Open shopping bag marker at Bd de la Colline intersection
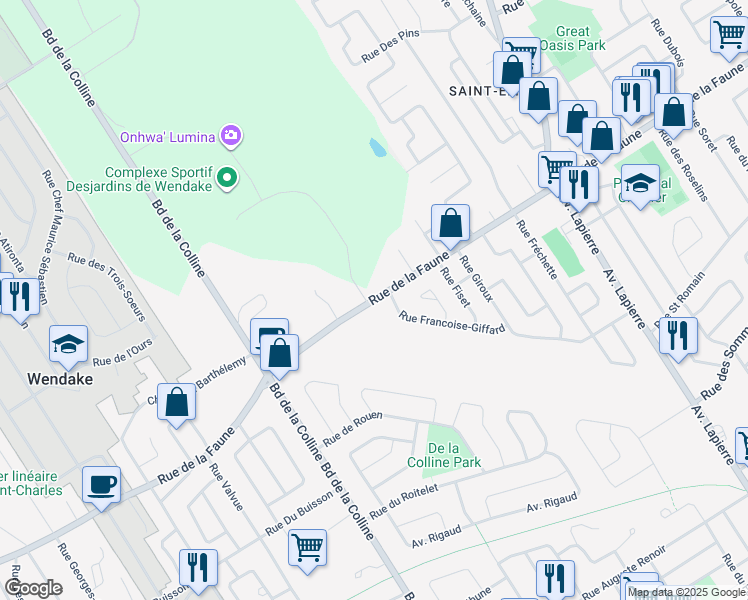The width and height of the screenshot is (748, 600). (x=281, y=353)
